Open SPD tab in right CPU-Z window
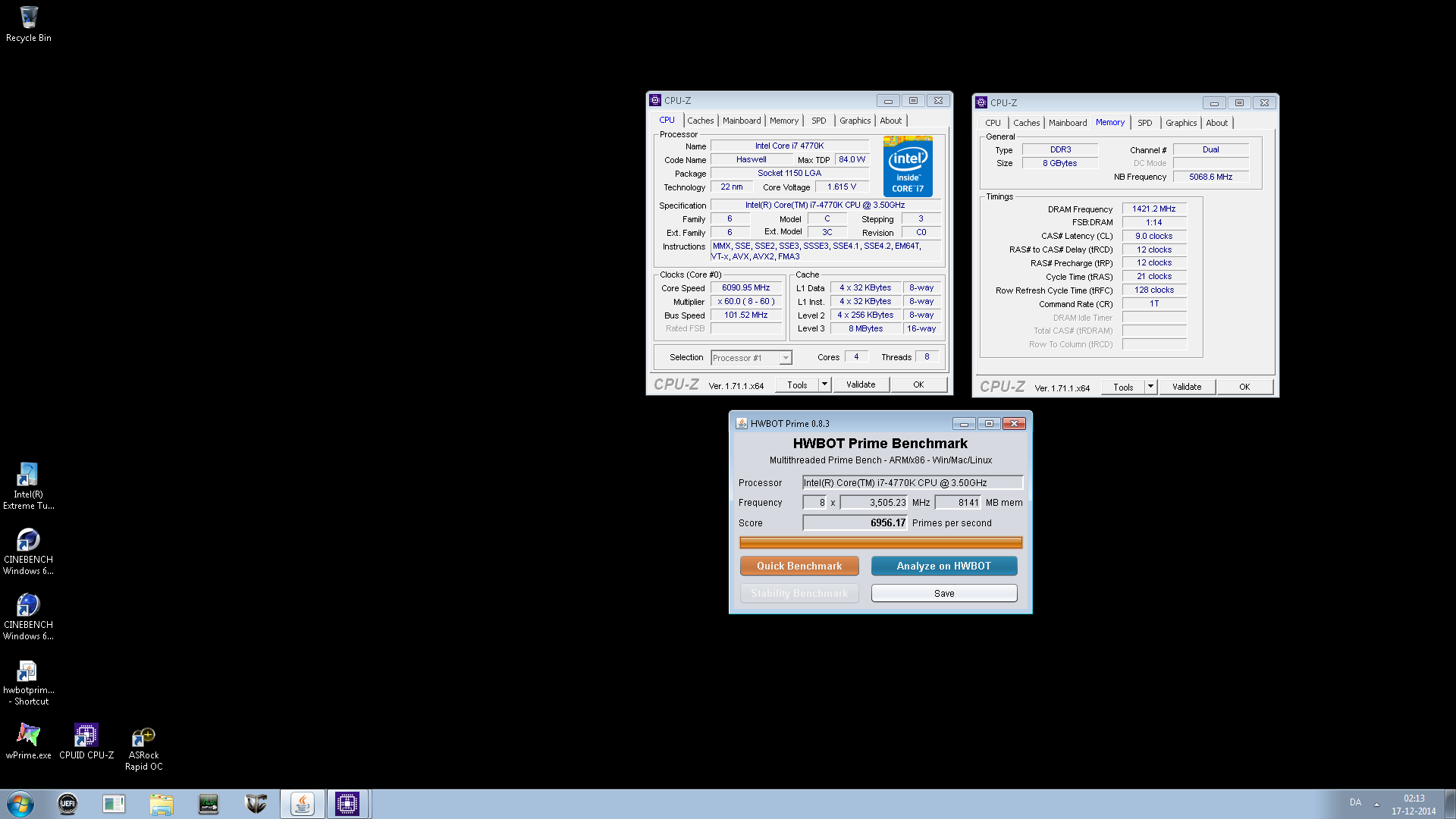Screen dimensions: 1456x819 (x=1144, y=123)
